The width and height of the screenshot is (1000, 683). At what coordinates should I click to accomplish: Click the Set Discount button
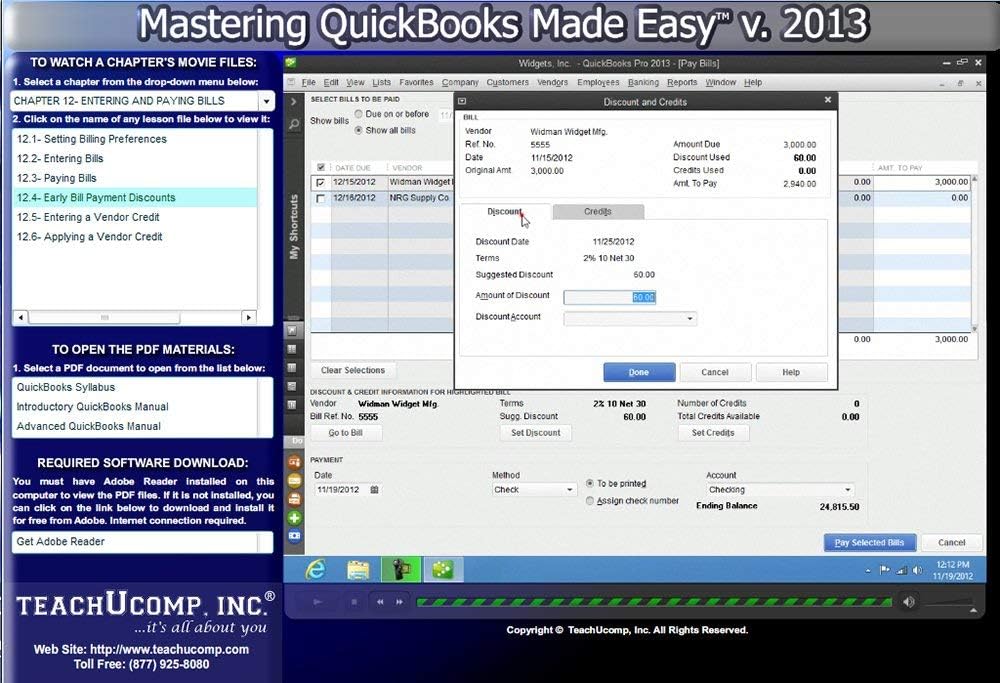coord(536,433)
